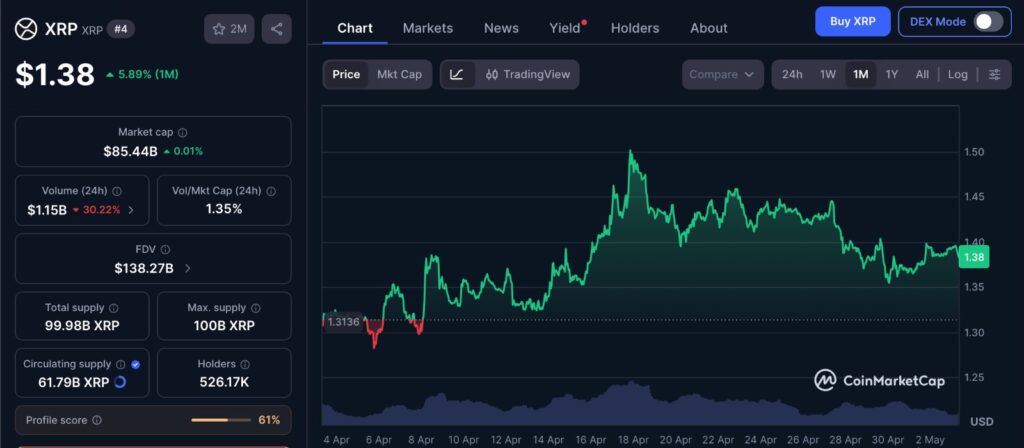The image size is (1024, 448).
Task: Click the 5.89% (1M) change label
Action: [x=142, y=74]
